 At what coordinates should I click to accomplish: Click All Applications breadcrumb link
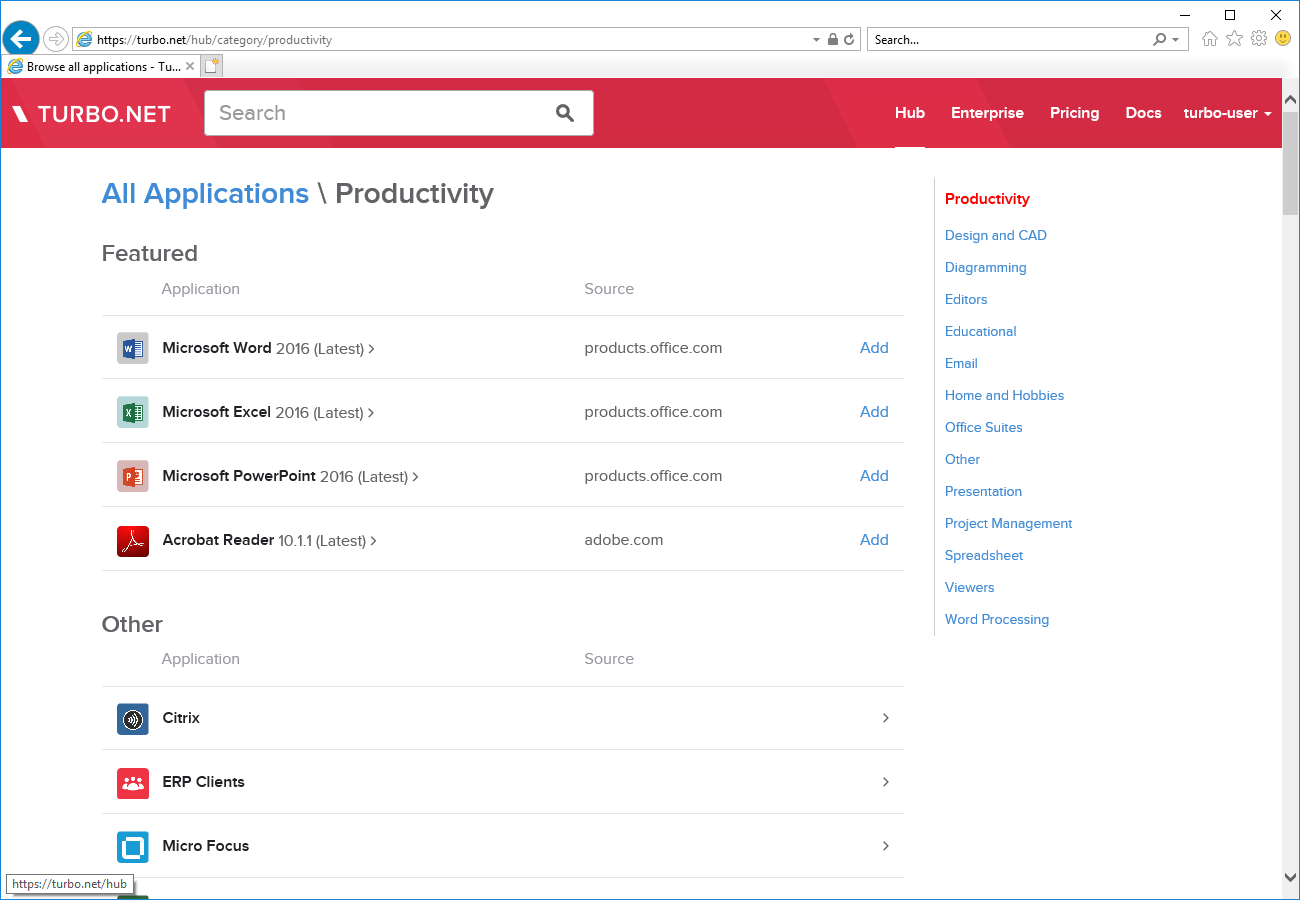[x=204, y=193]
